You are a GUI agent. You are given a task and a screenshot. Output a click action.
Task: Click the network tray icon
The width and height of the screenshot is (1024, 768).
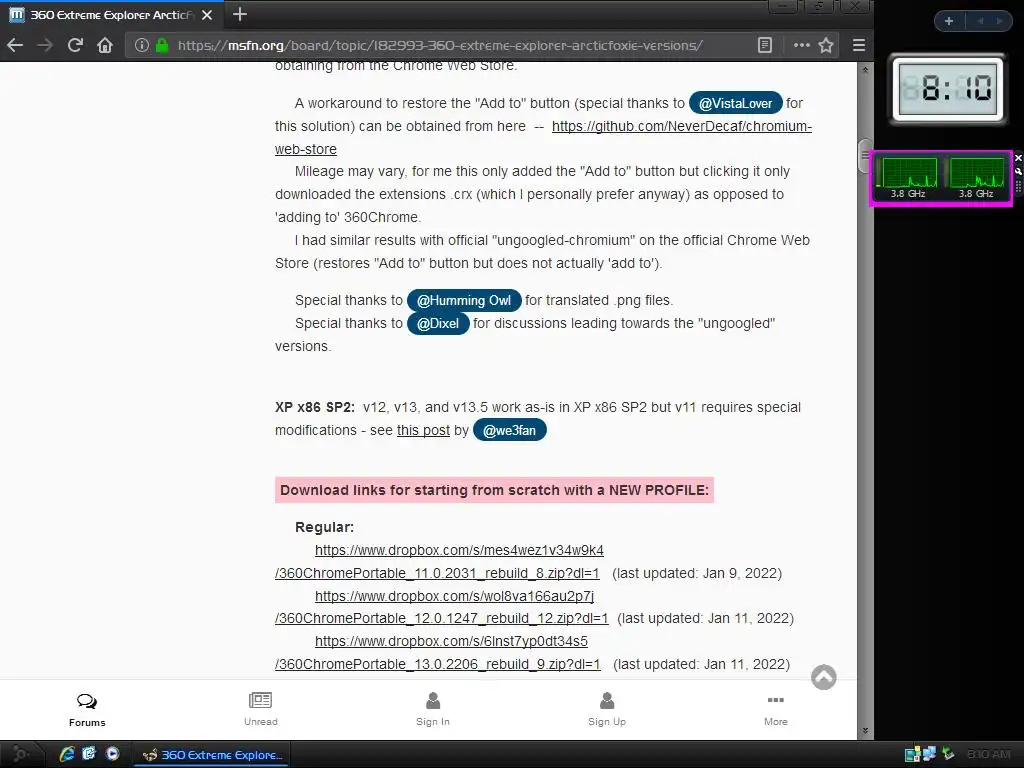(x=929, y=755)
